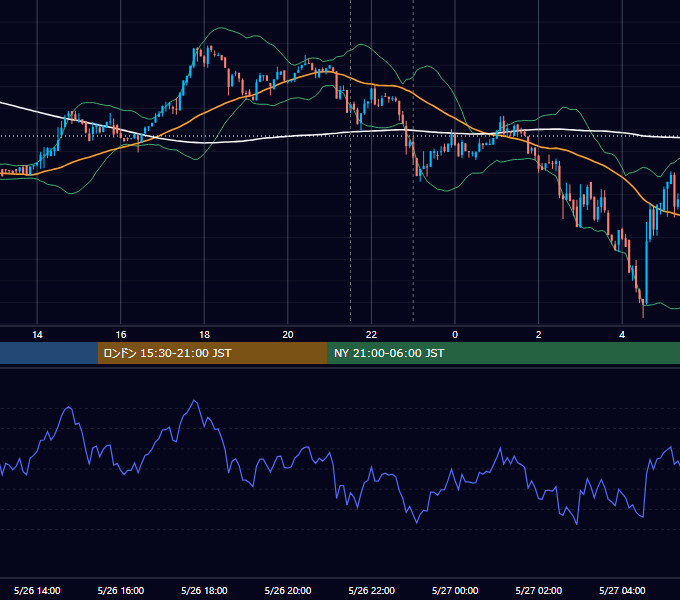Click the '4' hour label on price axis

coord(622,335)
